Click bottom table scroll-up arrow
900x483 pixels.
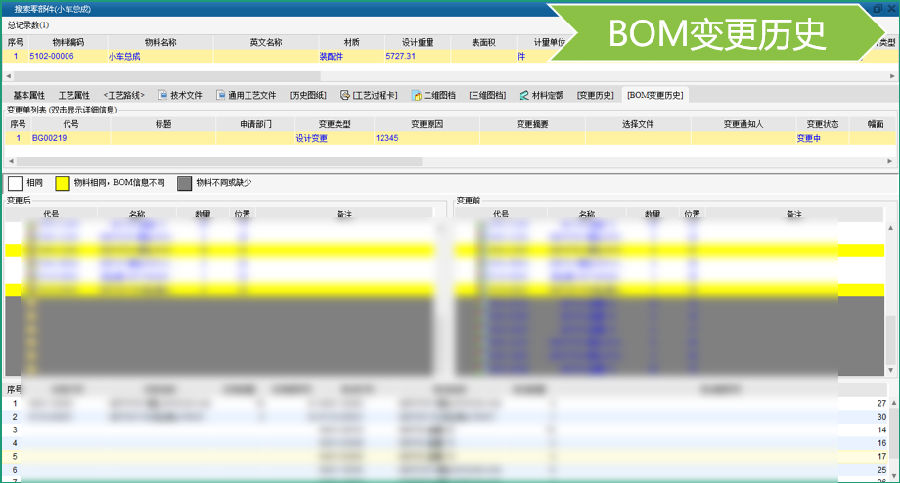tap(893, 403)
